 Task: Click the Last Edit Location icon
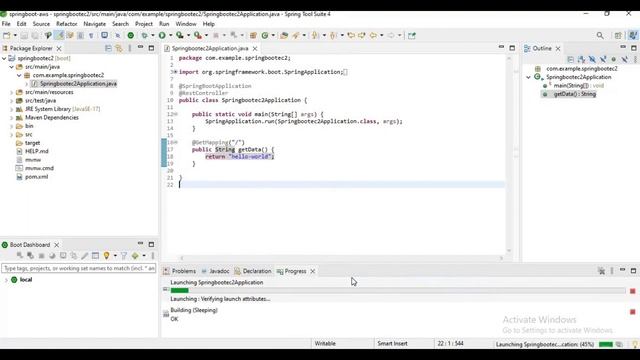tap(351, 36)
